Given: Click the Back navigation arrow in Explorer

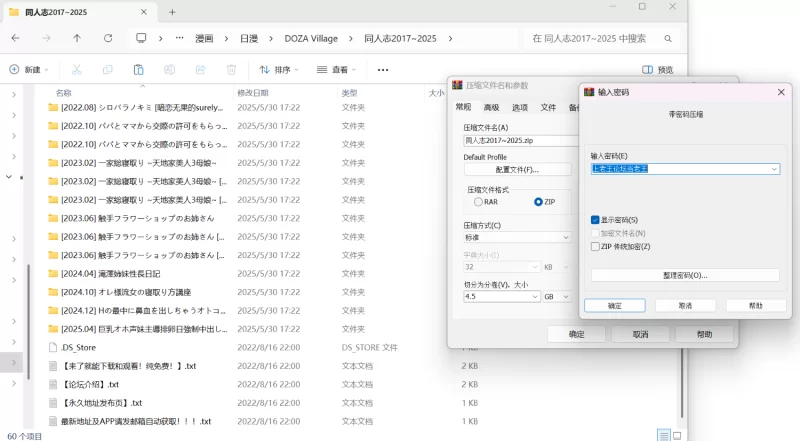Looking at the screenshot, I should tap(15, 38).
